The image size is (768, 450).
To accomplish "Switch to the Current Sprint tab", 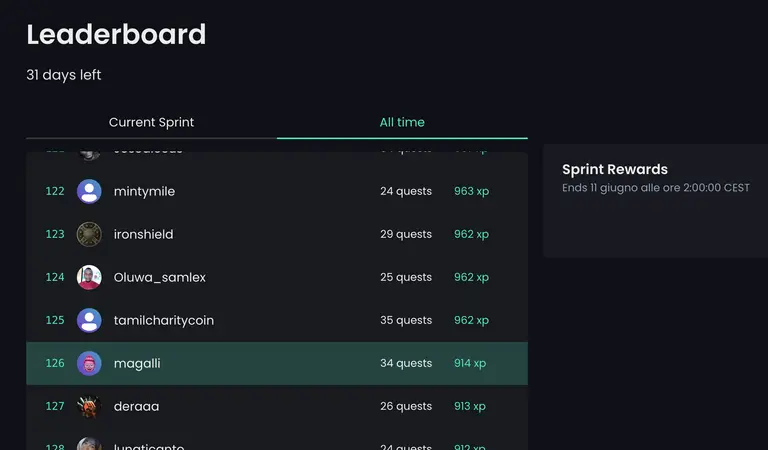I will click(151, 122).
